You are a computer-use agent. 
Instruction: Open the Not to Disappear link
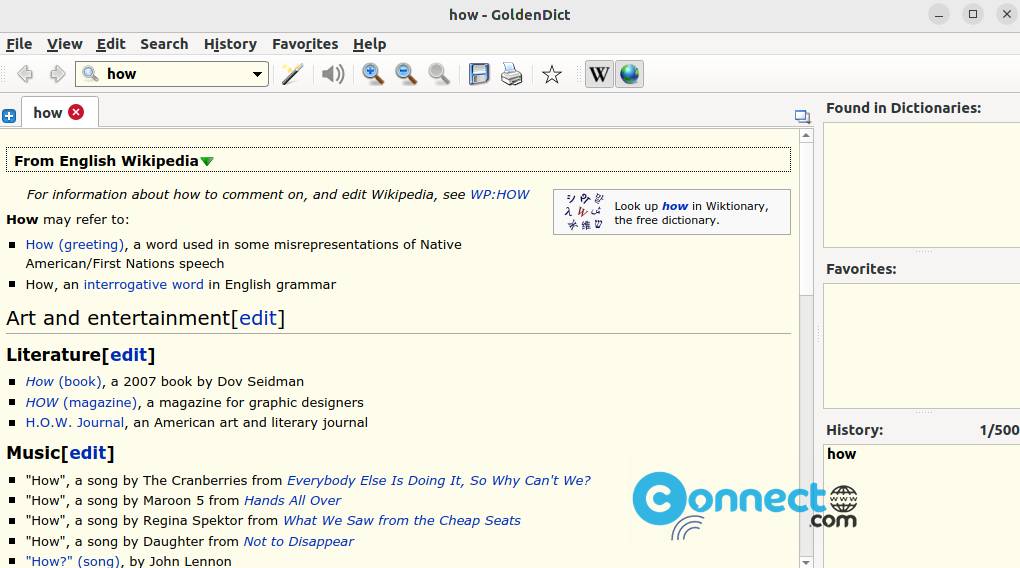coord(299,541)
